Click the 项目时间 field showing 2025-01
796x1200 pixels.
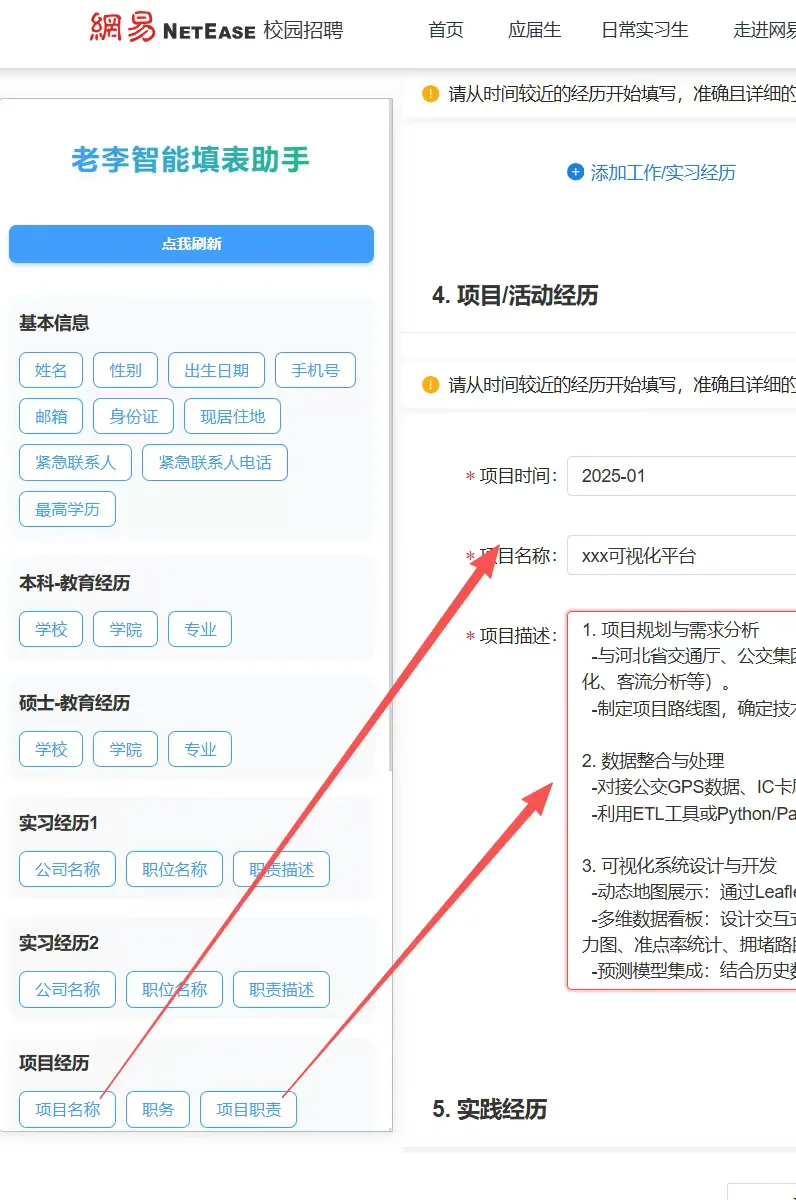pos(681,476)
